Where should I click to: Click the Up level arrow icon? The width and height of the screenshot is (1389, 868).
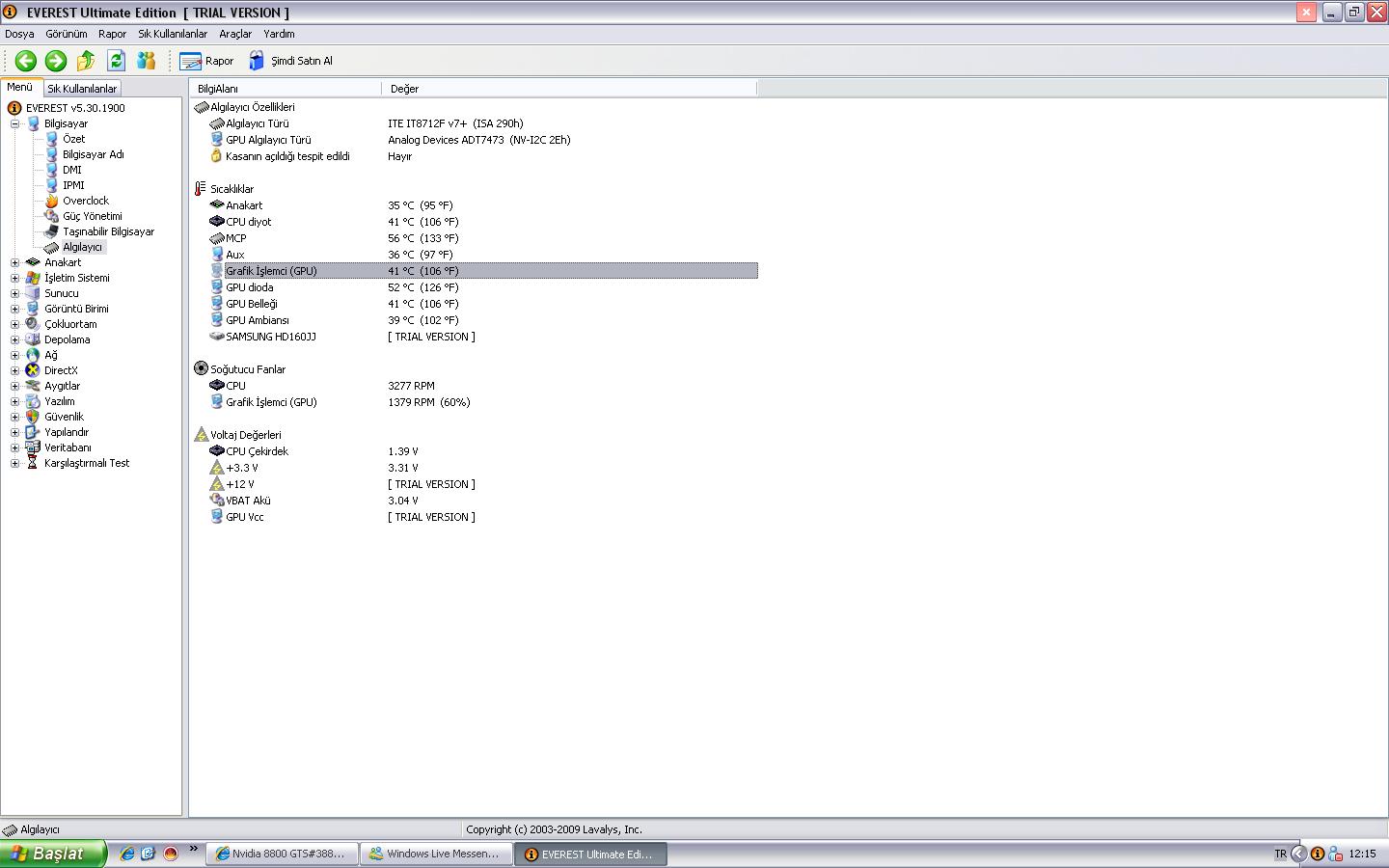click(x=86, y=61)
